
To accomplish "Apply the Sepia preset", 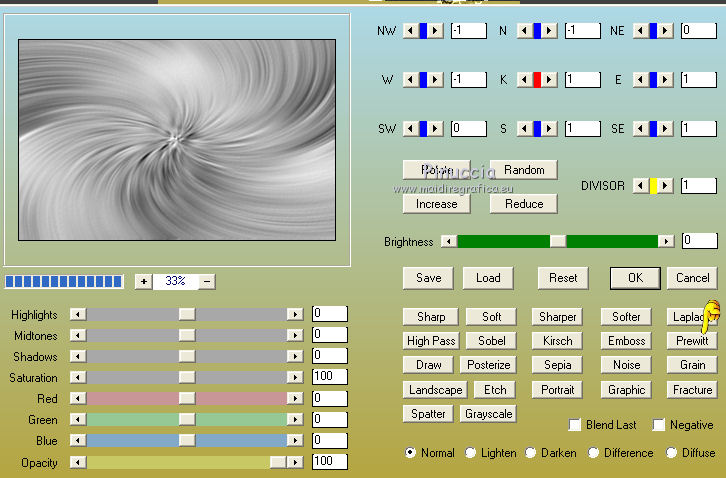I will pyautogui.click(x=557, y=365).
